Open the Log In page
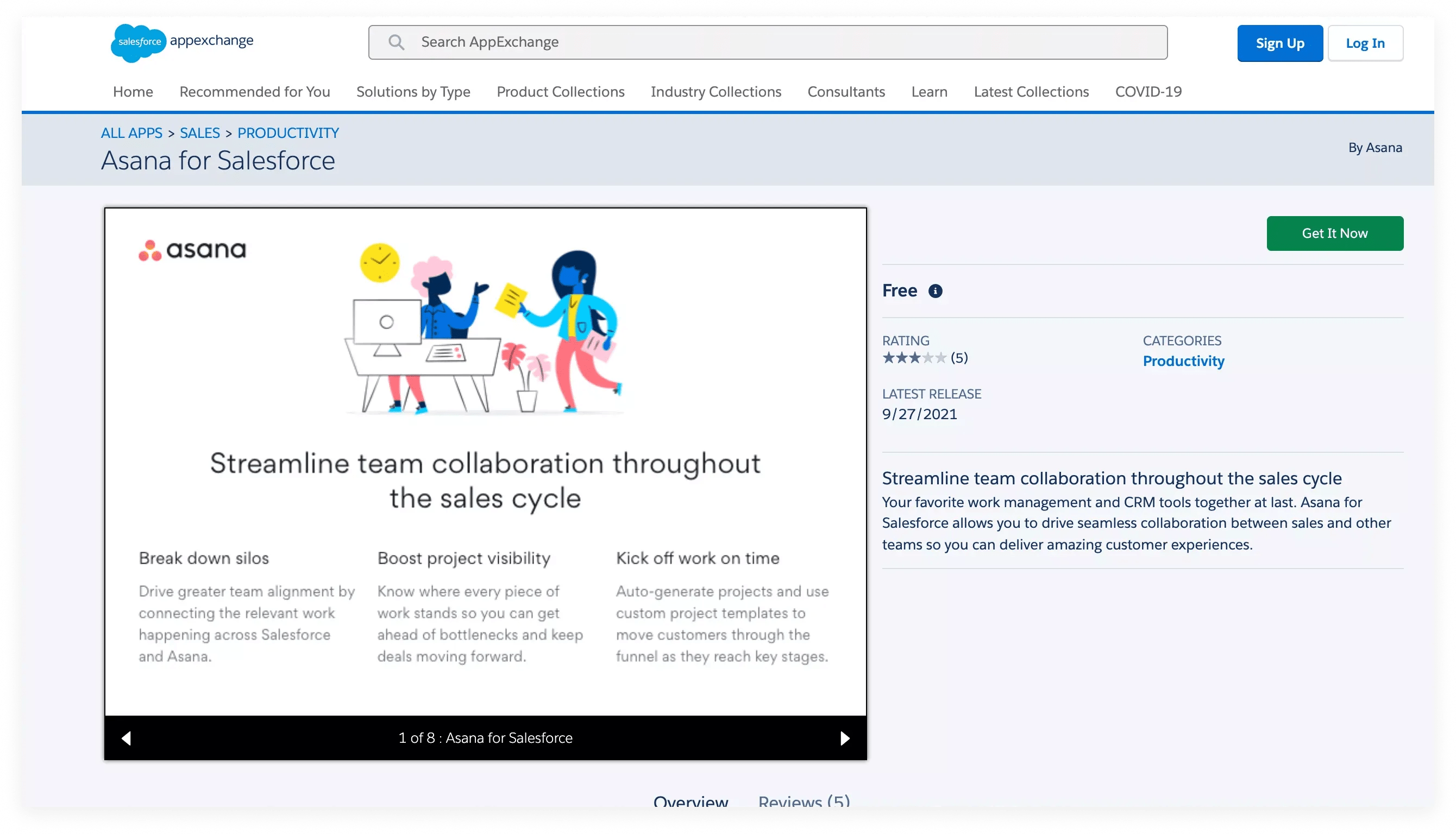1456x834 pixels. 1365,42
